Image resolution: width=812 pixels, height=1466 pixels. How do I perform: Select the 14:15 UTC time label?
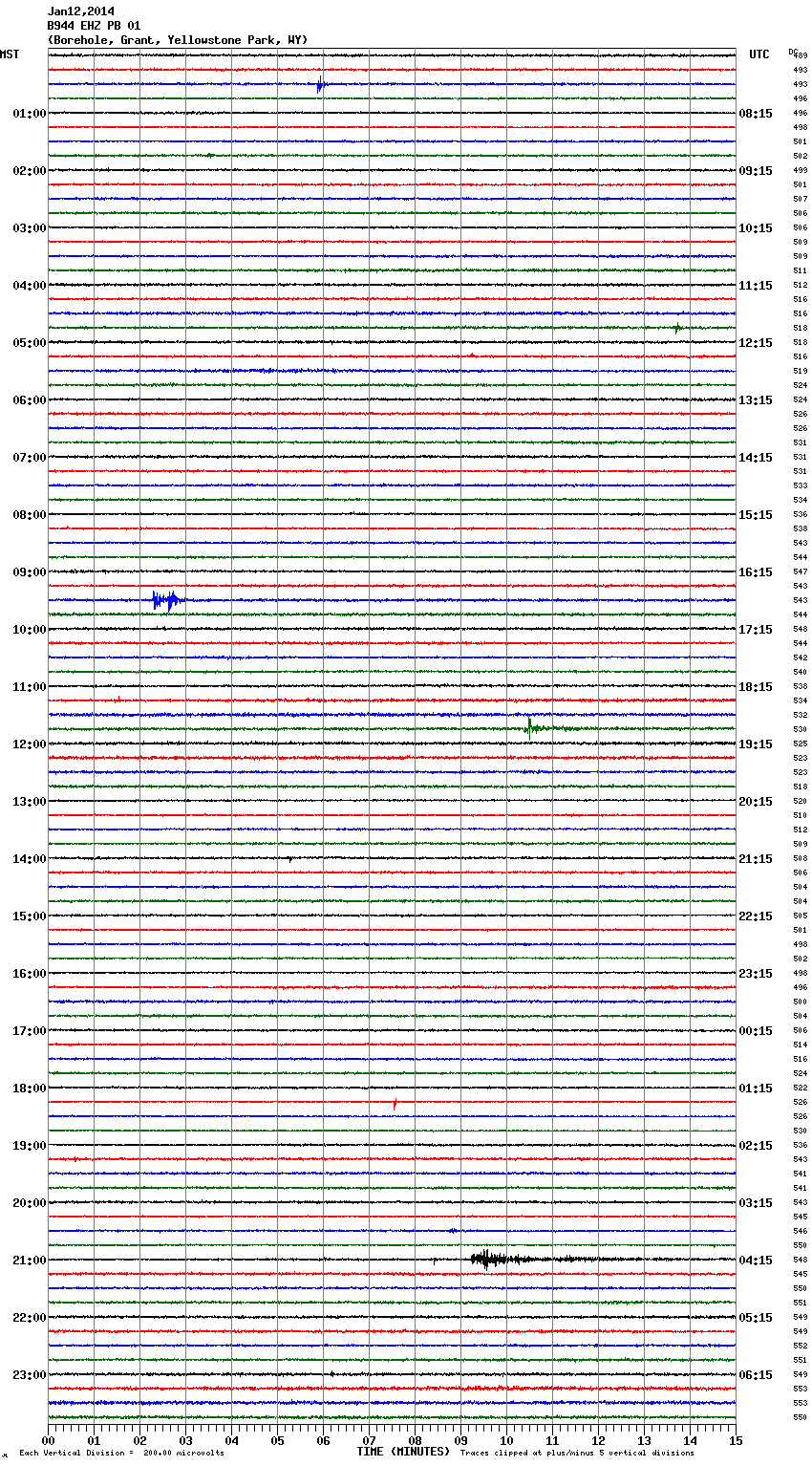coord(756,458)
